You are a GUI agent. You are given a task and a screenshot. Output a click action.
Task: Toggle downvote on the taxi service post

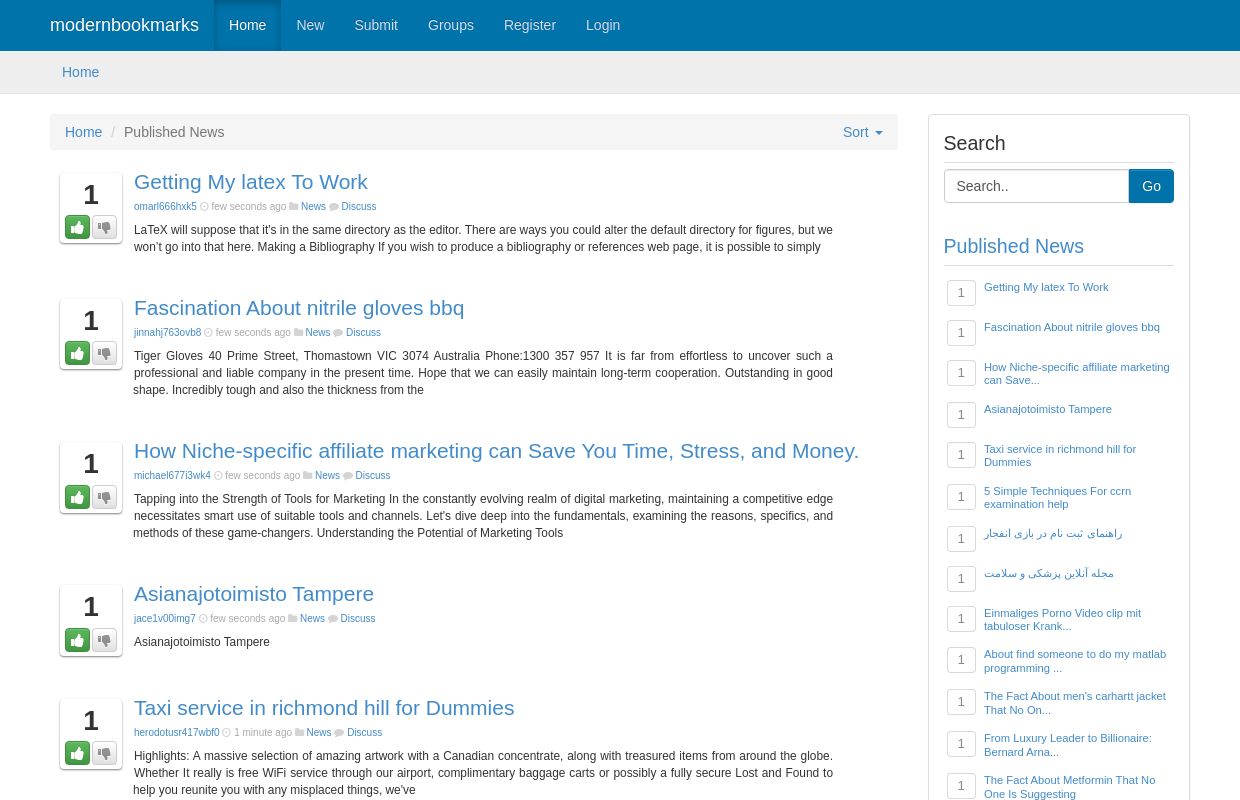coord(104,753)
